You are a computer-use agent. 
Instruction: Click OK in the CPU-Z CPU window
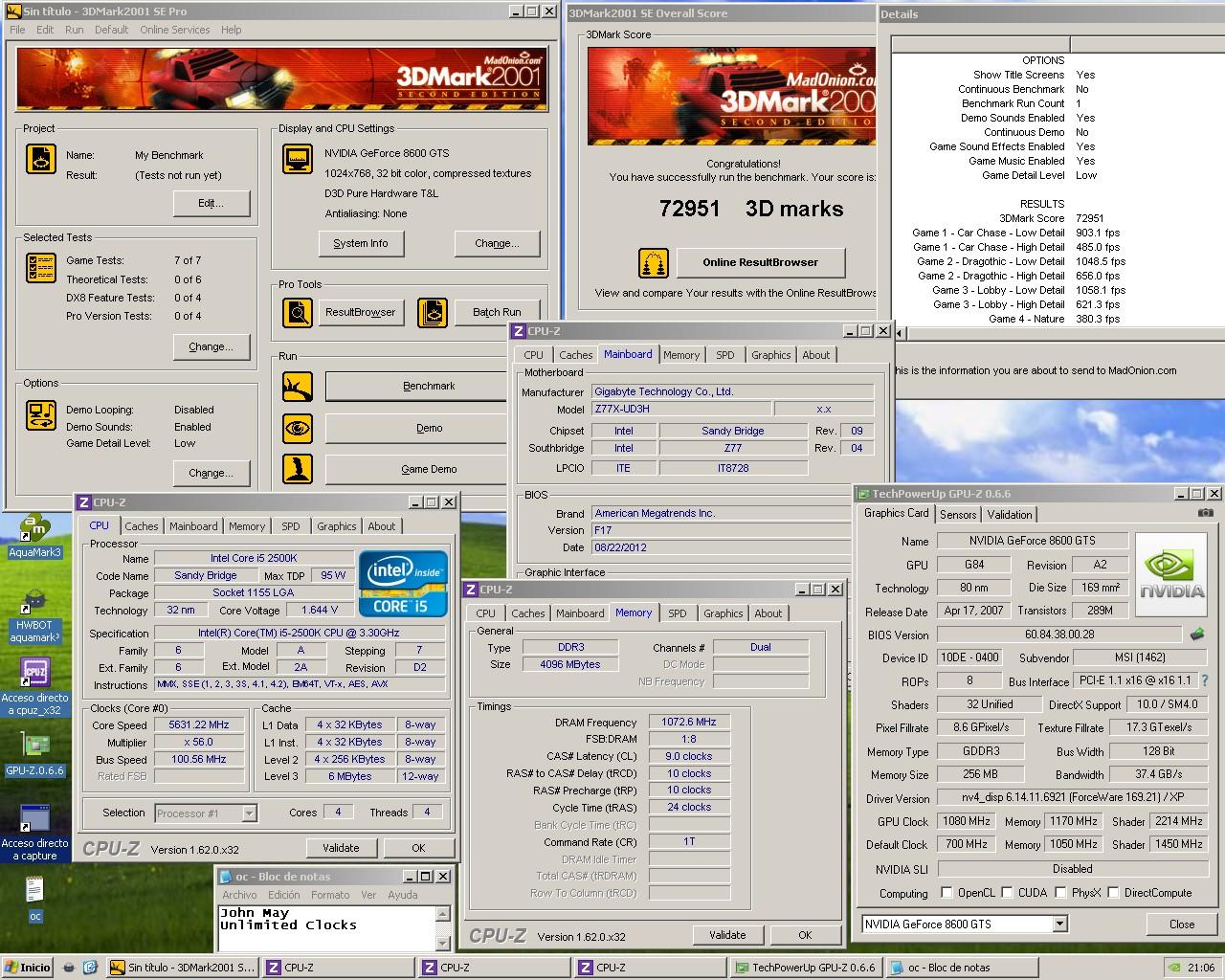[418, 848]
